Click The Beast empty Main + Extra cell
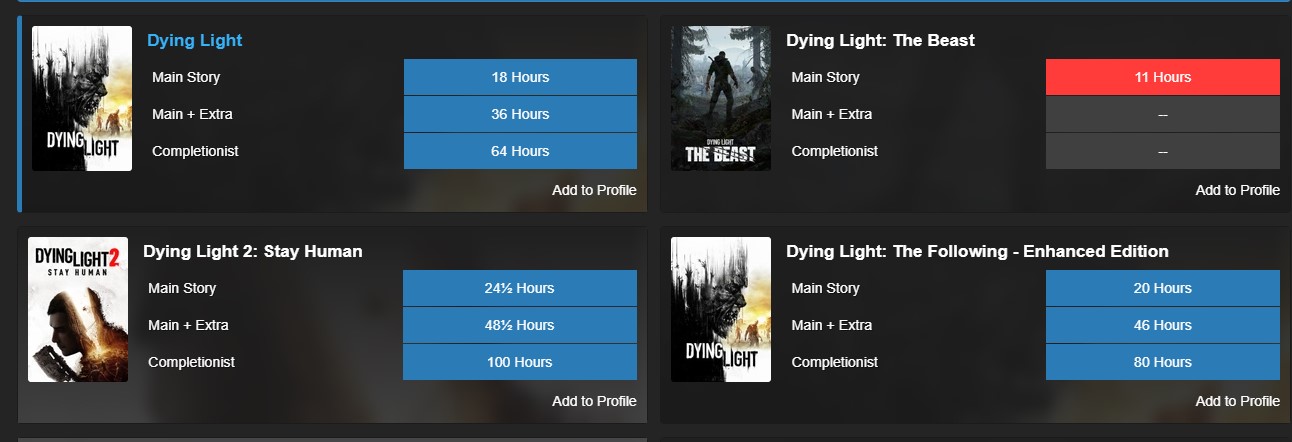The image size is (1292, 442). pyautogui.click(x=1163, y=114)
